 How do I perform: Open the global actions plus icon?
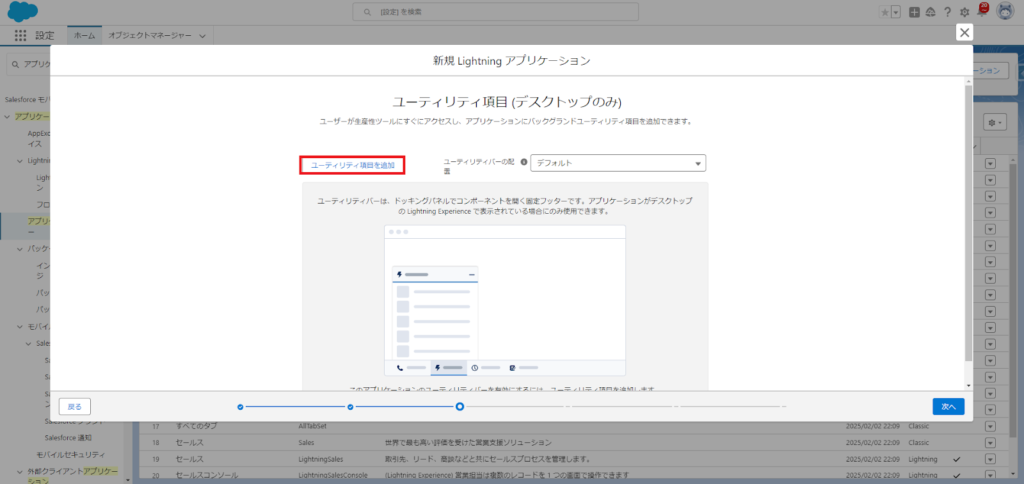[x=914, y=12]
